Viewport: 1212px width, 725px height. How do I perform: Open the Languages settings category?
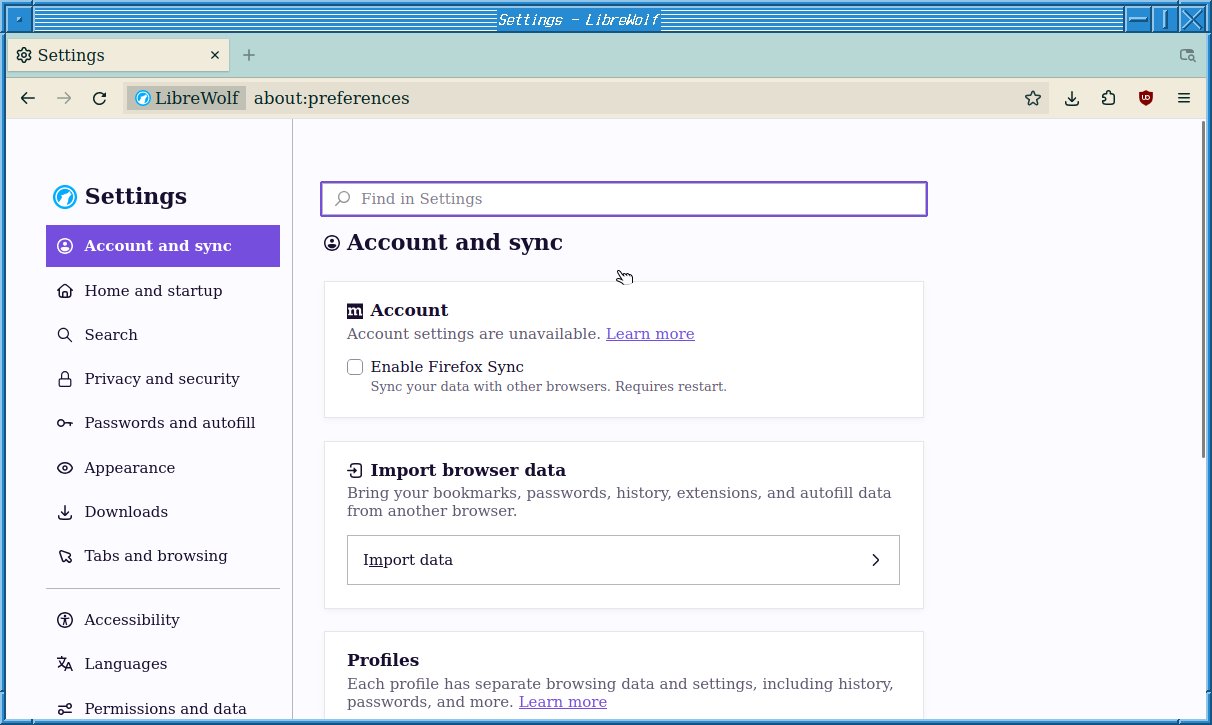coord(163,664)
